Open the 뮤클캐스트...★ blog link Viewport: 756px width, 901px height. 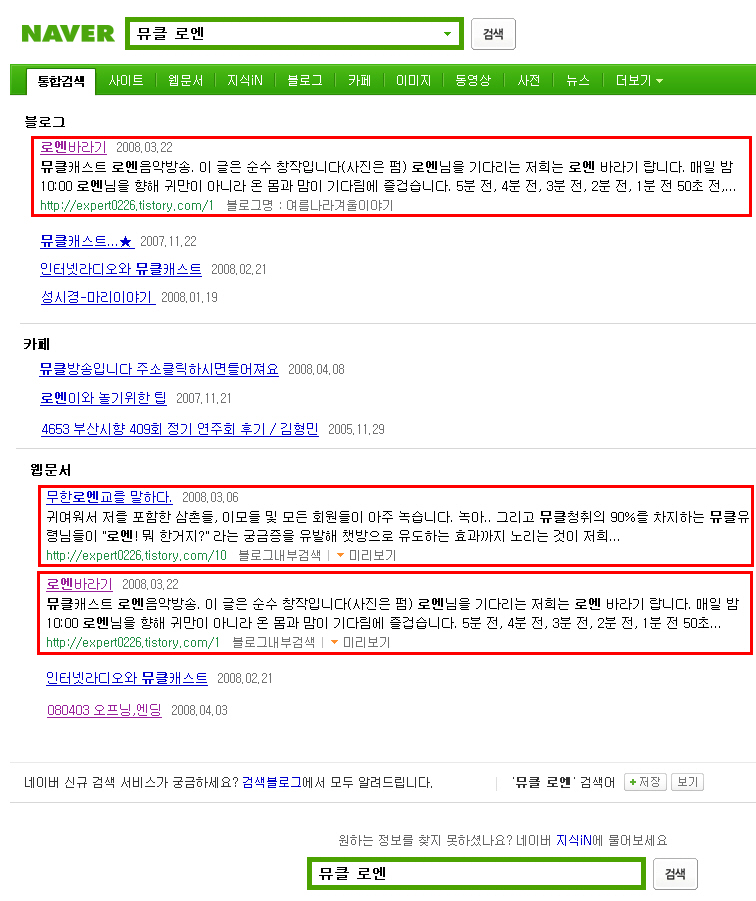point(87,241)
